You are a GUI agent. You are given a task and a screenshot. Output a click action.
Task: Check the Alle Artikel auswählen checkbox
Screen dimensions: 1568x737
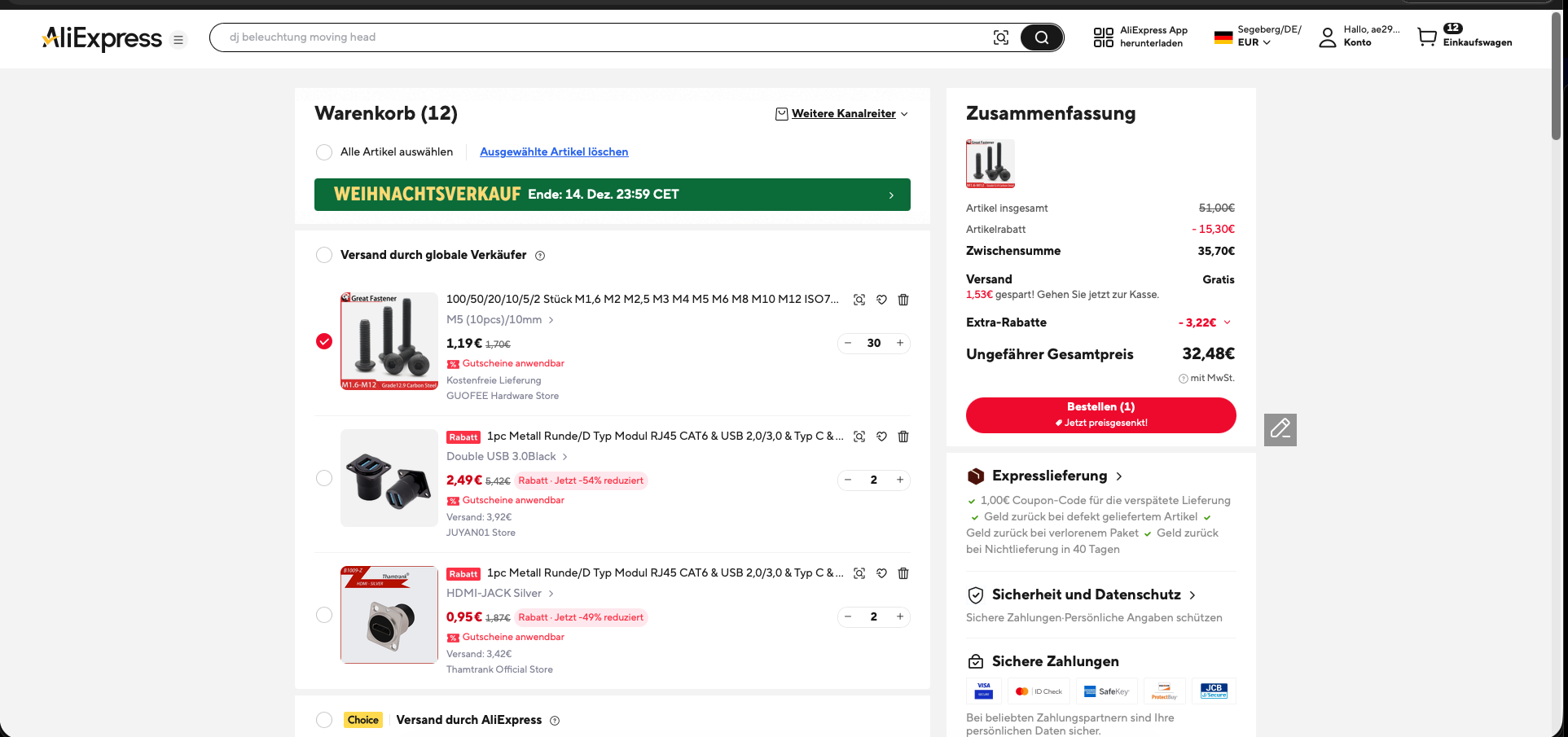tap(324, 152)
